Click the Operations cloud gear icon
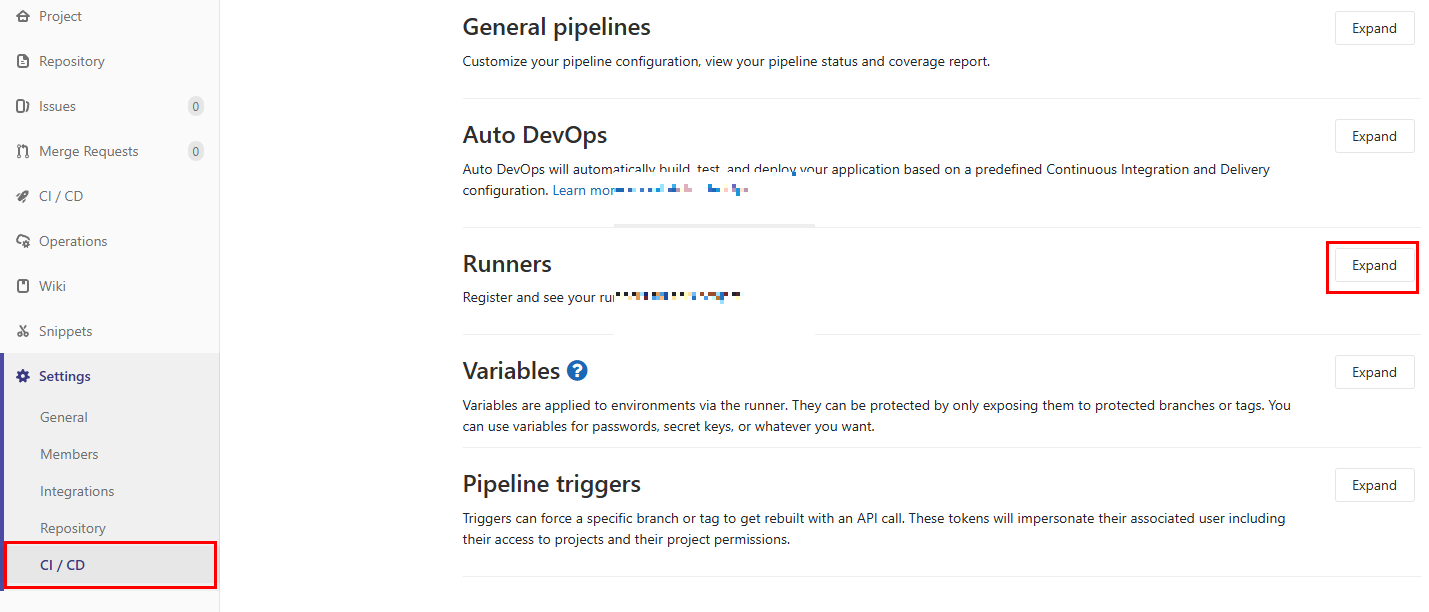1429x612 pixels. tap(23, 241)
